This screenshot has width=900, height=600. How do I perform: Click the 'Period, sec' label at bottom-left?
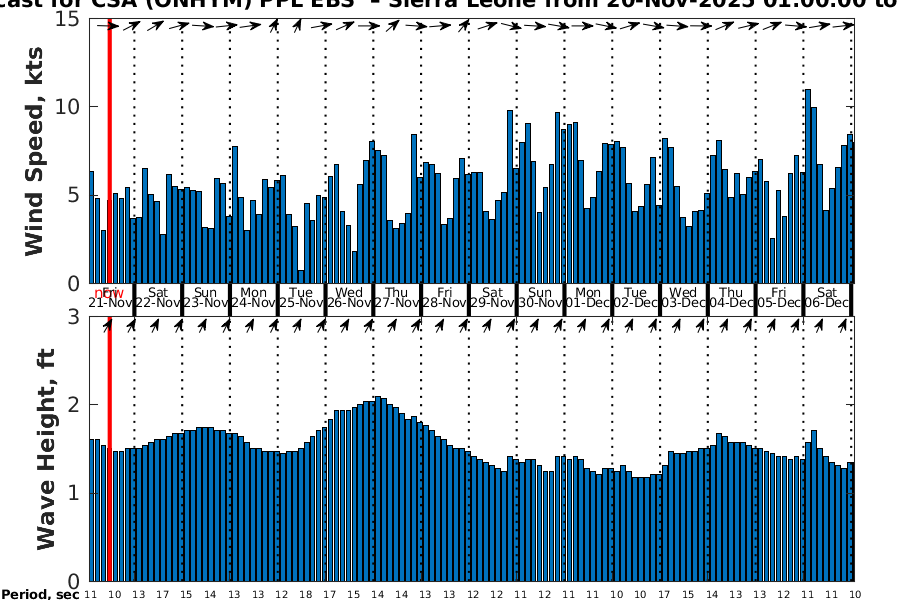(x=40, y=594)
